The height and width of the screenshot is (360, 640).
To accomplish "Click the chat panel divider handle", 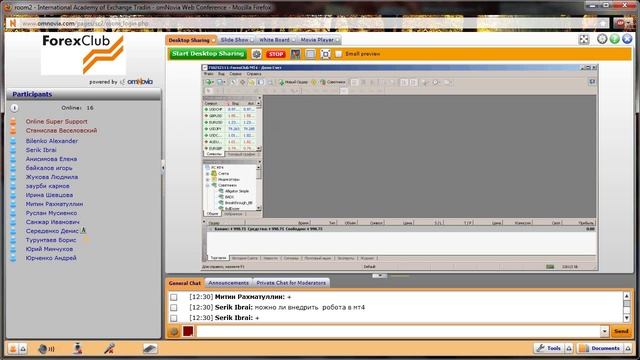I will 380,276.
